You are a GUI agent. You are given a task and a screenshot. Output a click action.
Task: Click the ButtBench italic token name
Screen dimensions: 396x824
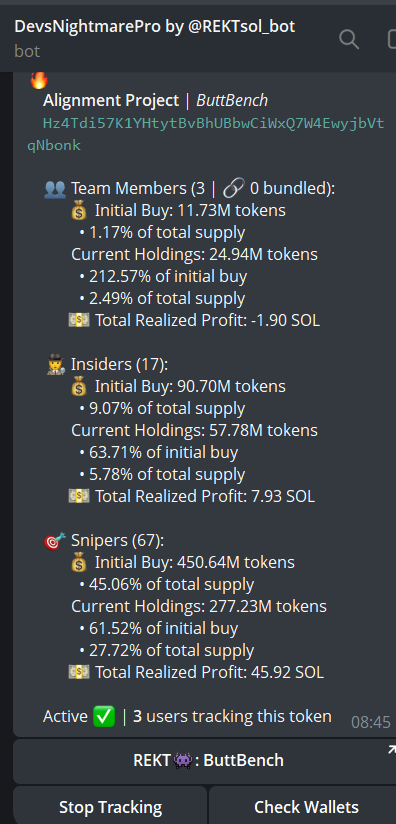tap(232, 100)
